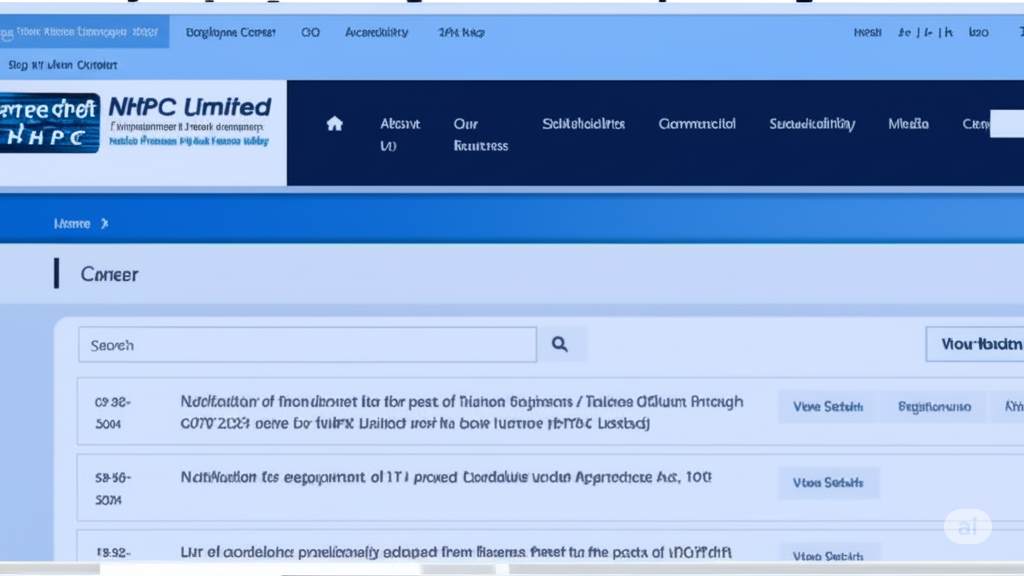Click the fourth top bar link before language

pos(461,32)
